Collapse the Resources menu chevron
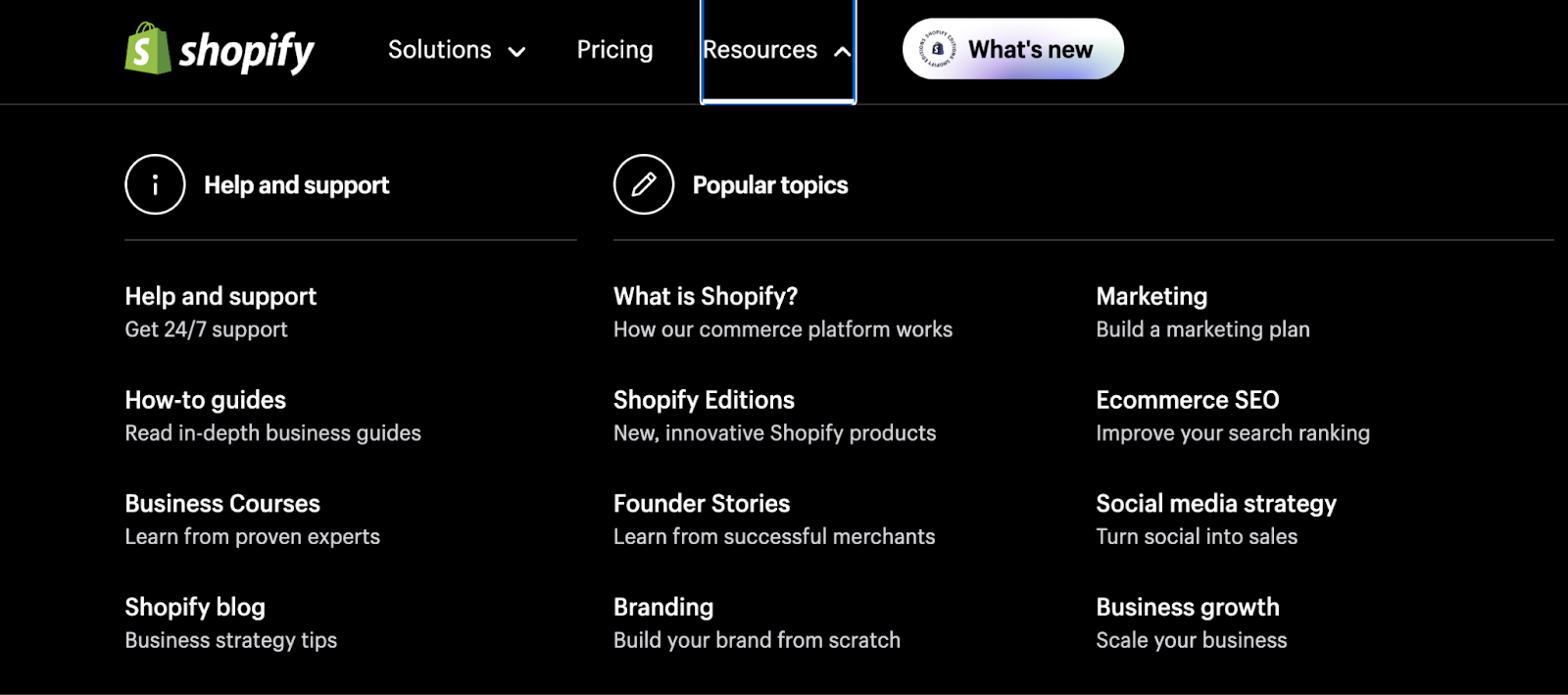 tap(842, 52)
